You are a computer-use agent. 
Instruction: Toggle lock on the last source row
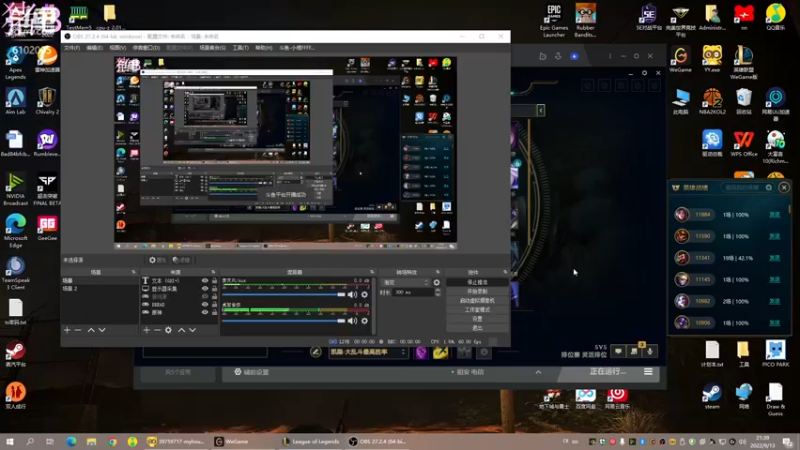tap(214, 312)
